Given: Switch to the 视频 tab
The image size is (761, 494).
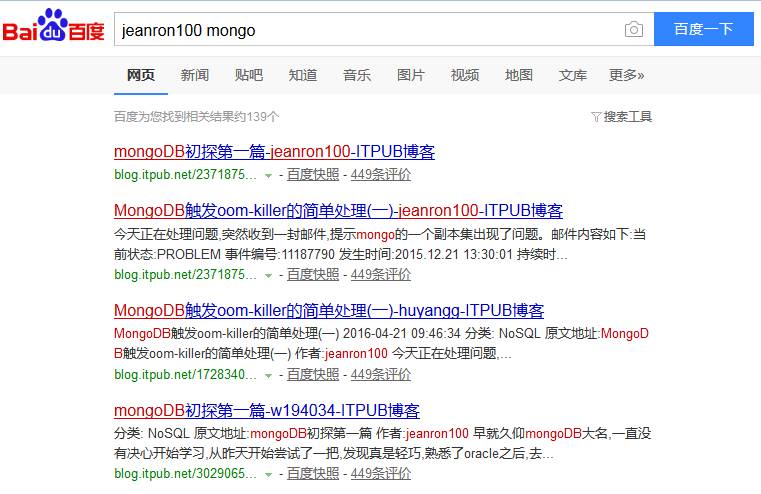Looking at the screenshot, I should tap(465, 75).
